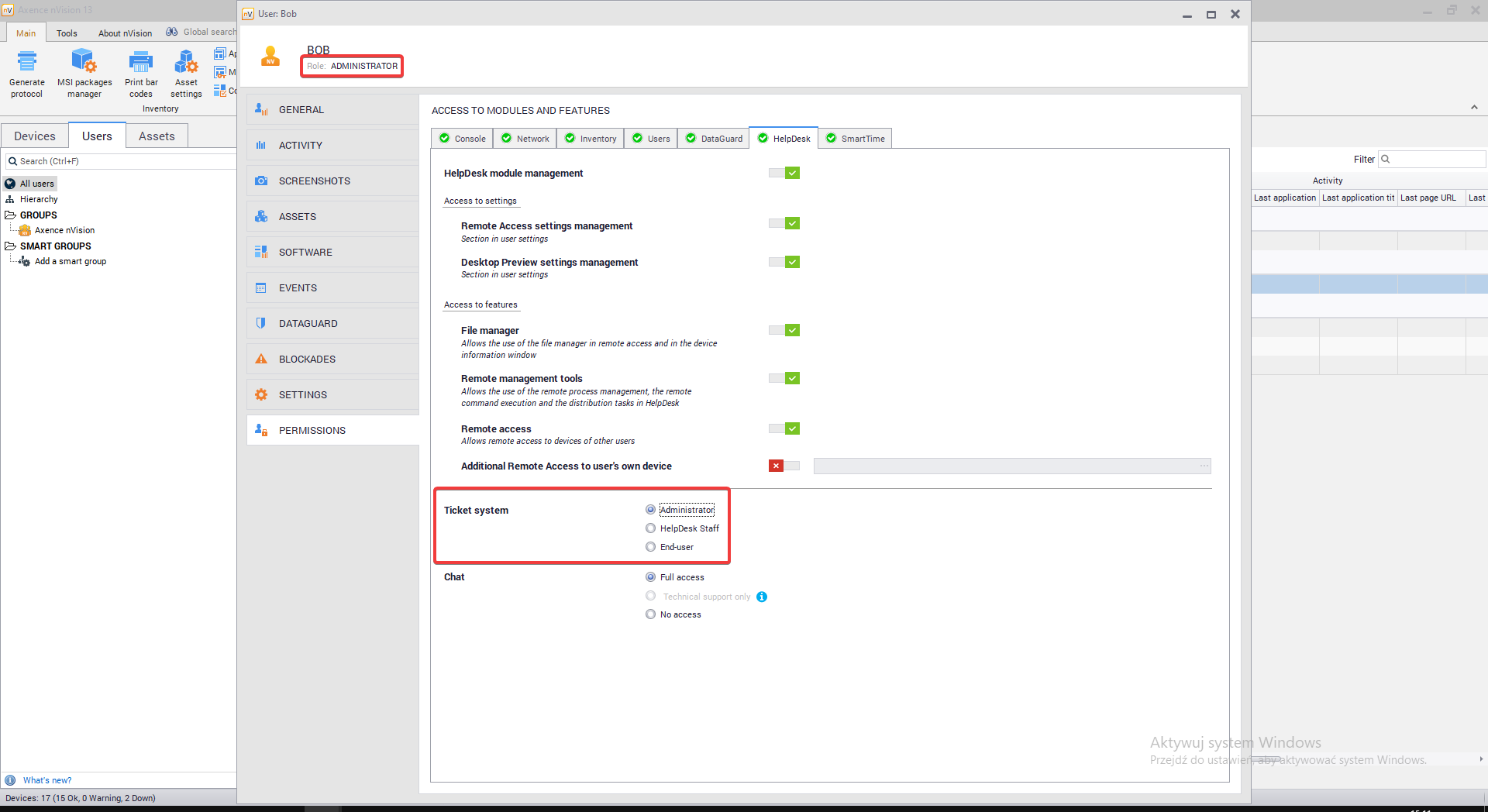The image size is (1488, 812).
Task: Click the Generate protocol icon
Action: [27, 61]
